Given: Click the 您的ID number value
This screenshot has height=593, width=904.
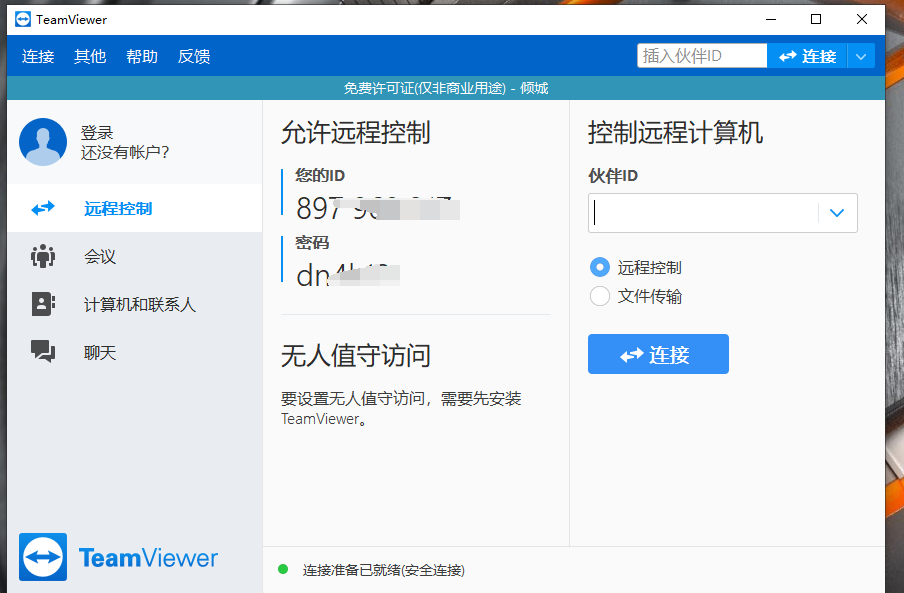Looking at the screenshot, I should tap(378, 208).
